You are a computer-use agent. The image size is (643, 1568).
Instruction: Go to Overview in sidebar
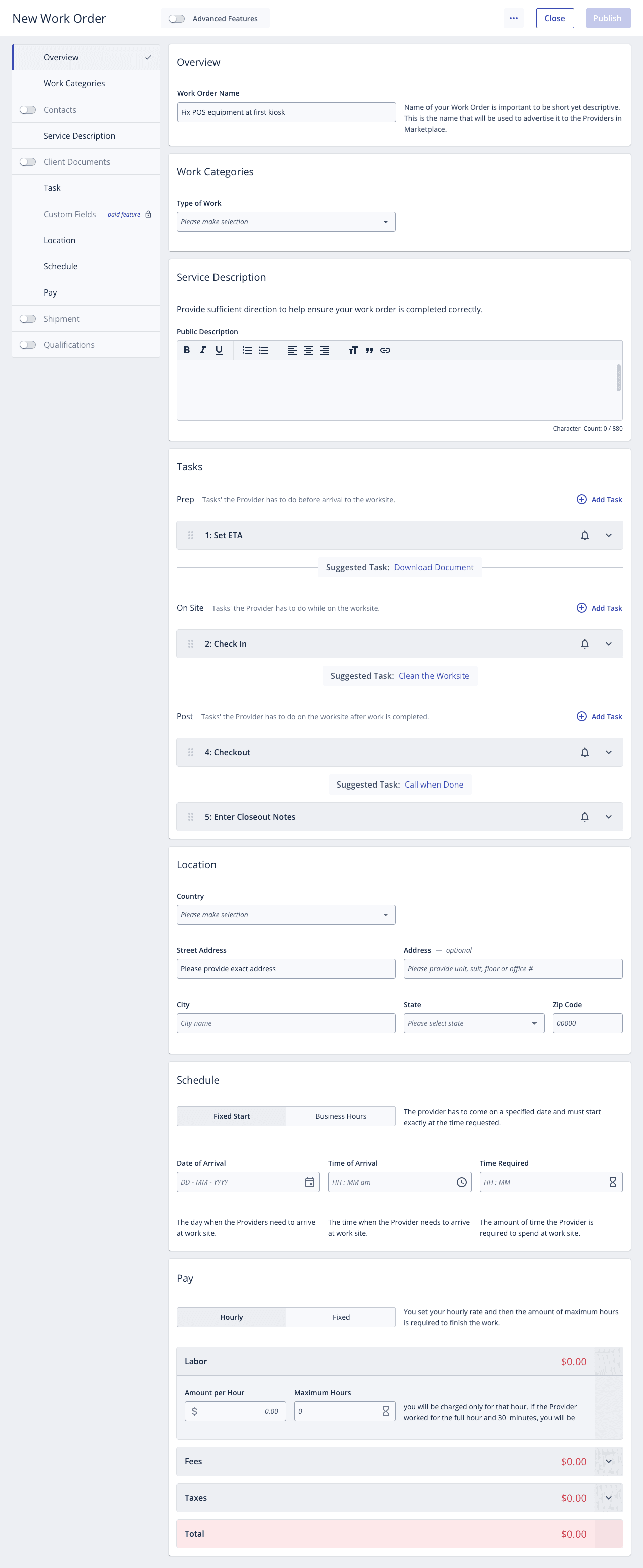coord(86,57)
